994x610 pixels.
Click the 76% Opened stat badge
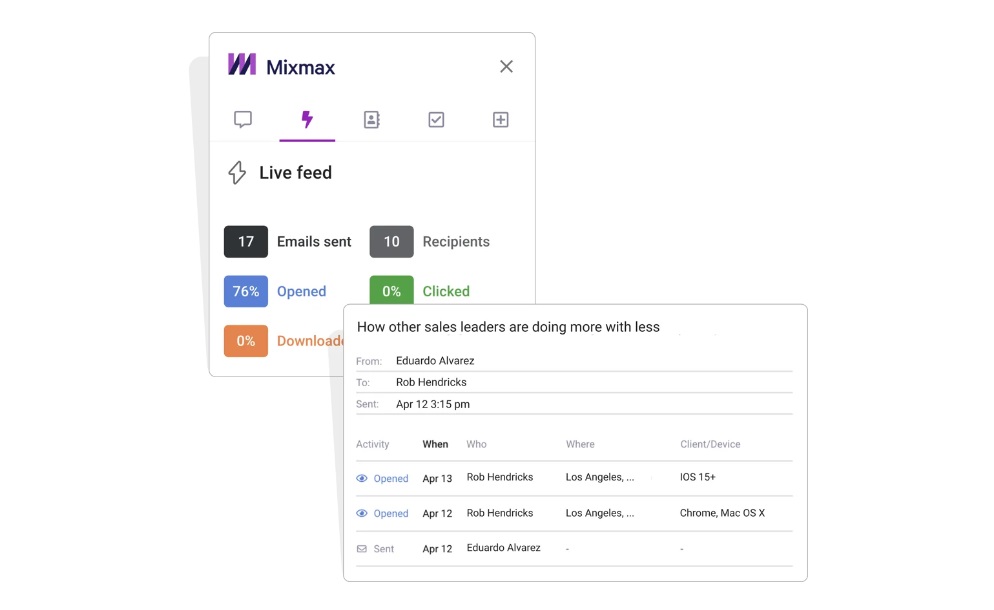click(245, 291)
